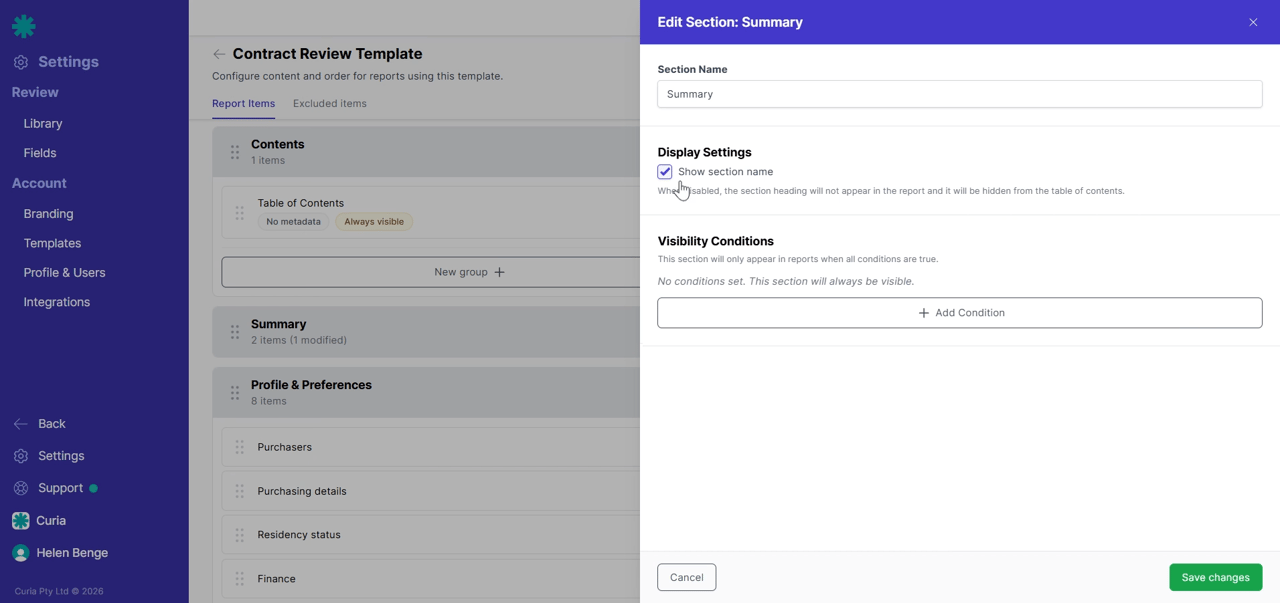Image resolution: width=1280 pixels, height=603 pixels.
Task: Click the New group button
Action: coord(430,272)
